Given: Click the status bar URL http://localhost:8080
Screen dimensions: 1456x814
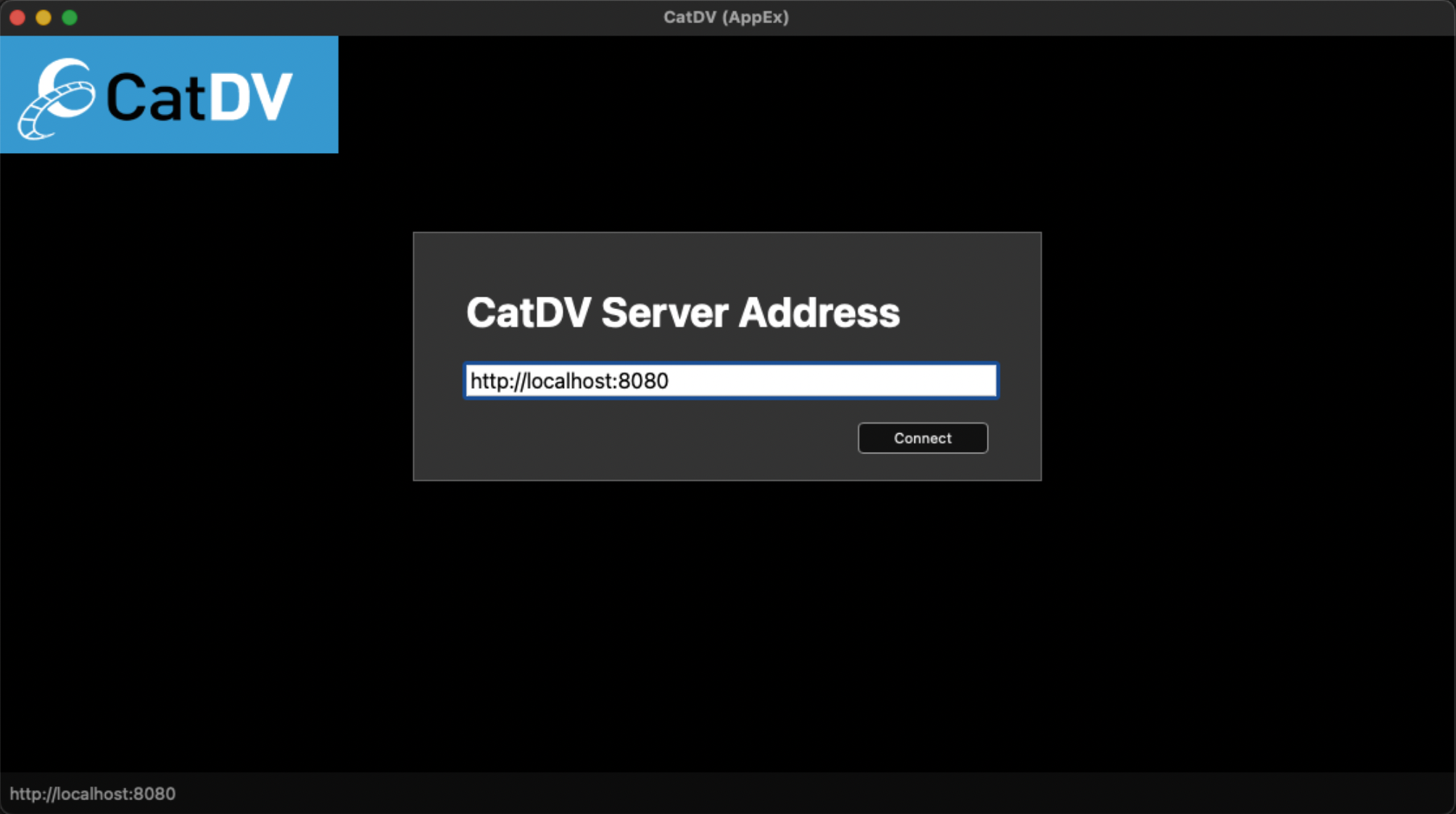Looking at the screenshot, I should tap(93, 794).
